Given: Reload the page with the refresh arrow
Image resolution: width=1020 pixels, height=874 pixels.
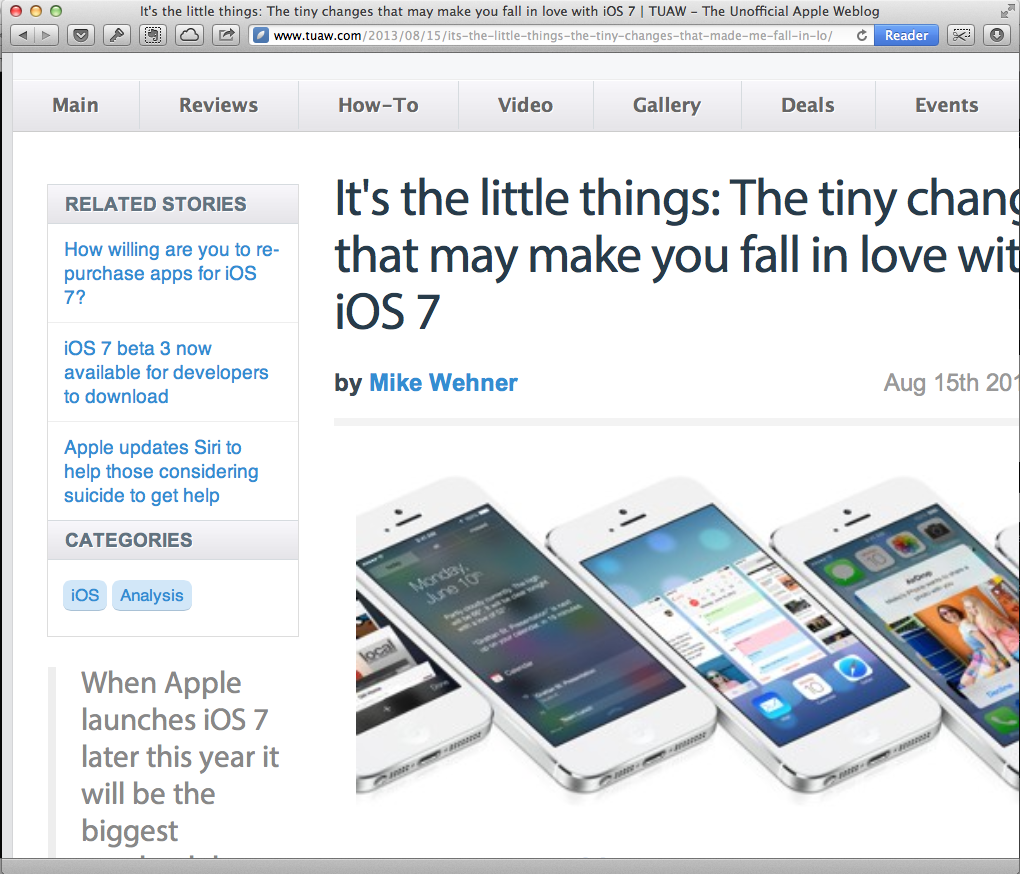Looking at the screenshot, I should click(x=862, y=35).
